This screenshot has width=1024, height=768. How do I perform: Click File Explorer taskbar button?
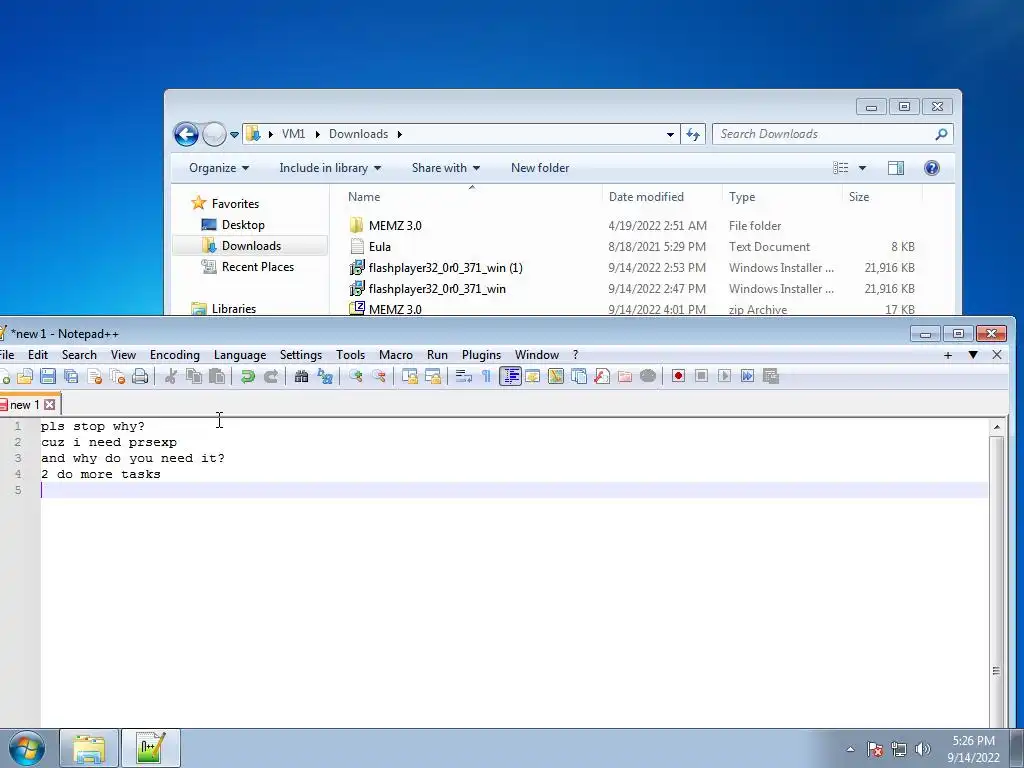(89, 748)
